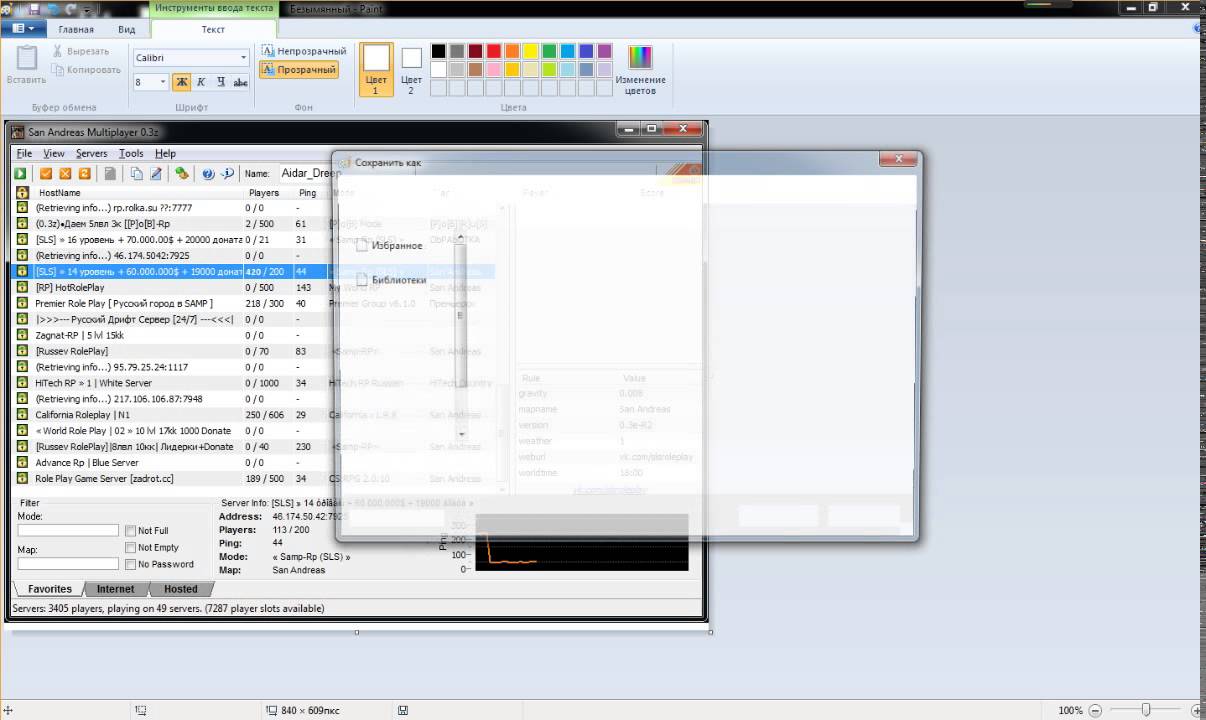
Task: Open the Tools menu in SA-MP
Action: pyautogui.click(x=131, y=153)
